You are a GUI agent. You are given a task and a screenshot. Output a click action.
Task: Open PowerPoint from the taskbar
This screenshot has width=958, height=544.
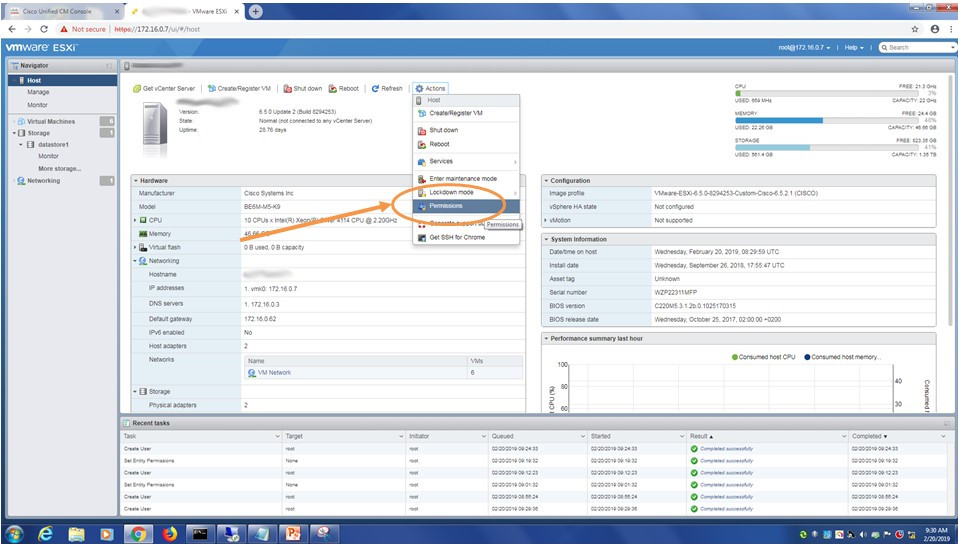[x=294, y=534]
